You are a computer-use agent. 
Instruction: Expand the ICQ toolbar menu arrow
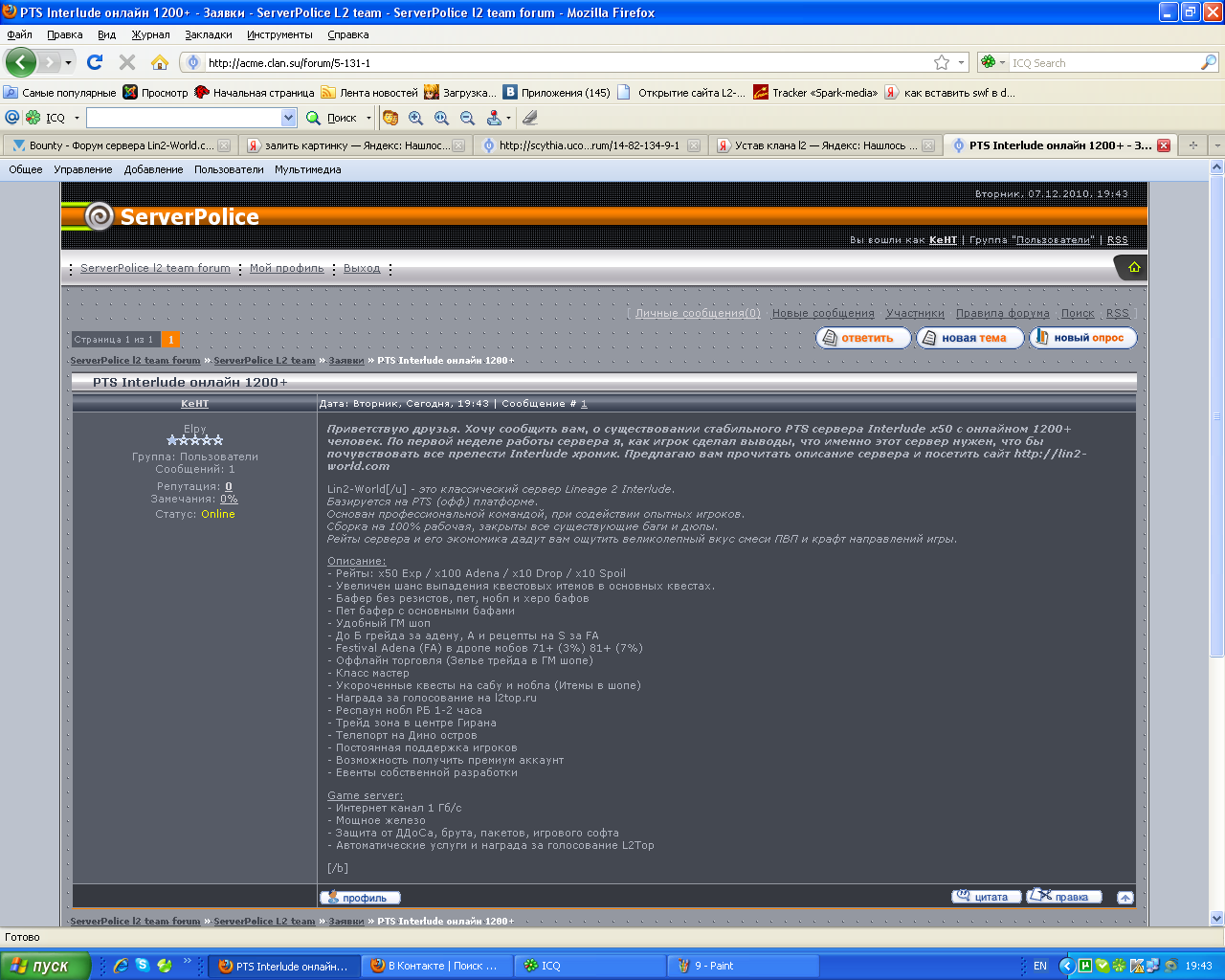[77, 119]
